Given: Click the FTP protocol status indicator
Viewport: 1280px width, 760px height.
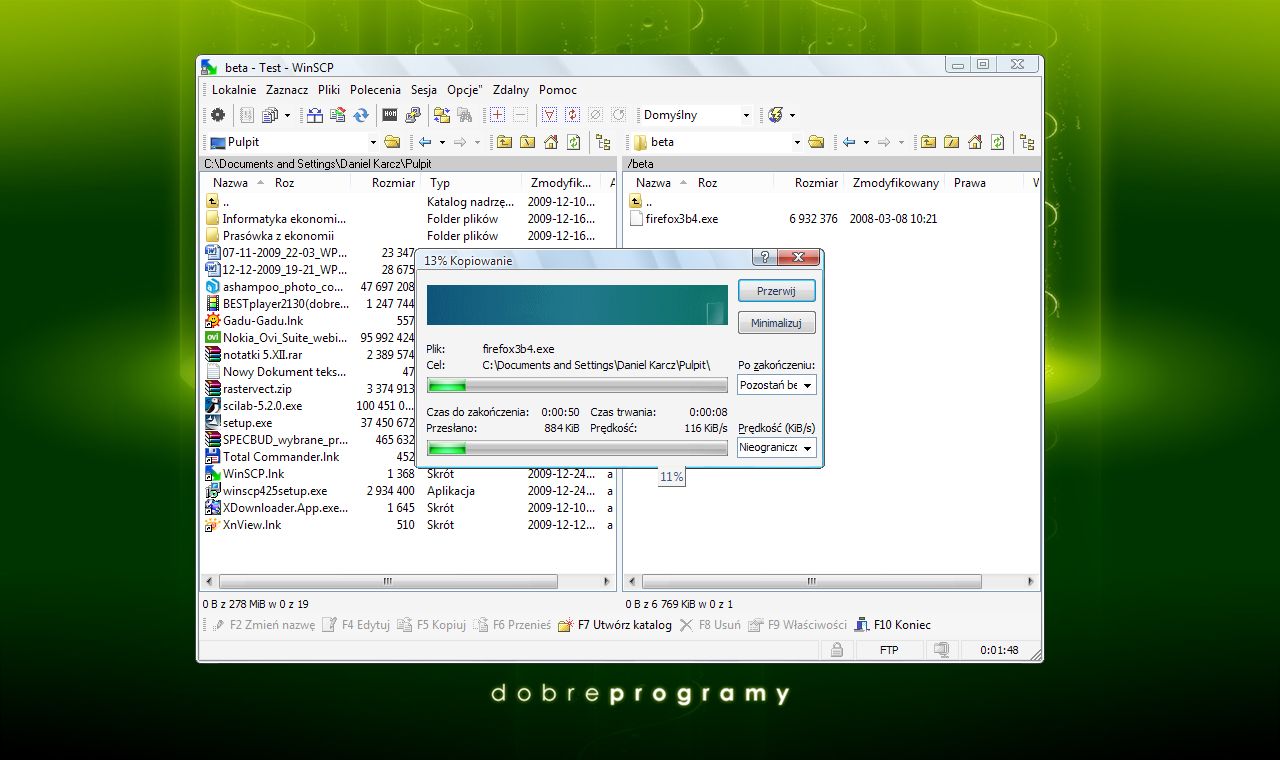Looking at the screenshot, I should [889, 650].
